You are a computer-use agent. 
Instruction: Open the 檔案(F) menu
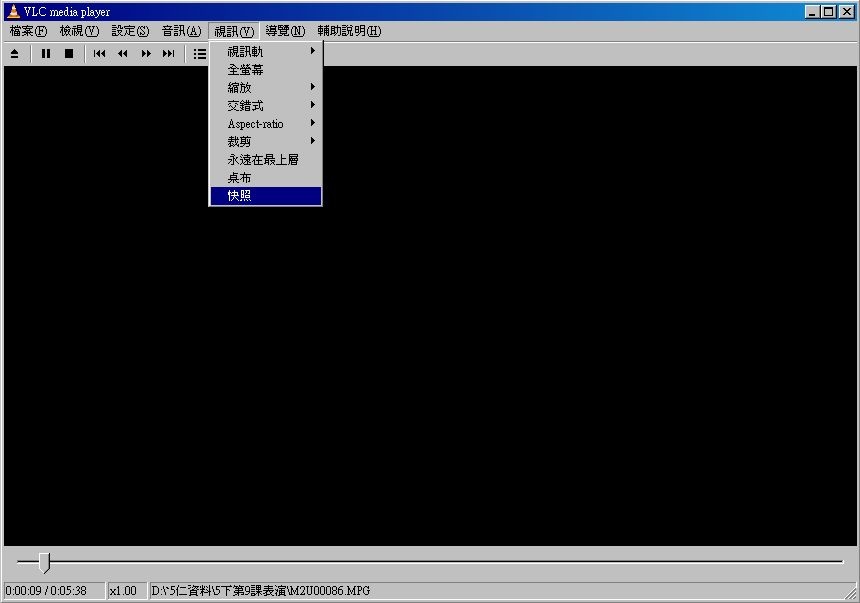pyautogui.click(x=29, y=31)
